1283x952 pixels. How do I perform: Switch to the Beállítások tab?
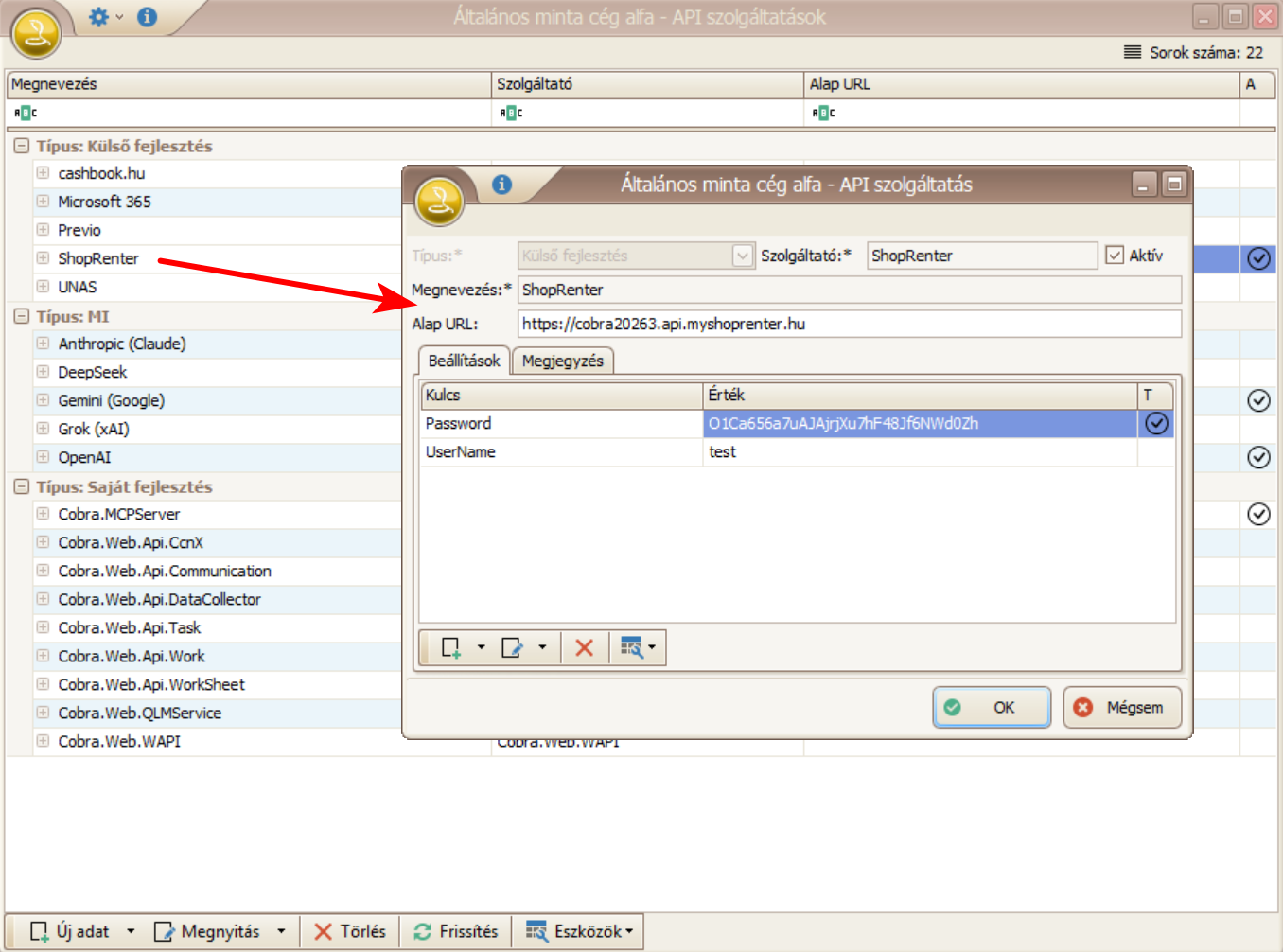[x=464, y=361]
